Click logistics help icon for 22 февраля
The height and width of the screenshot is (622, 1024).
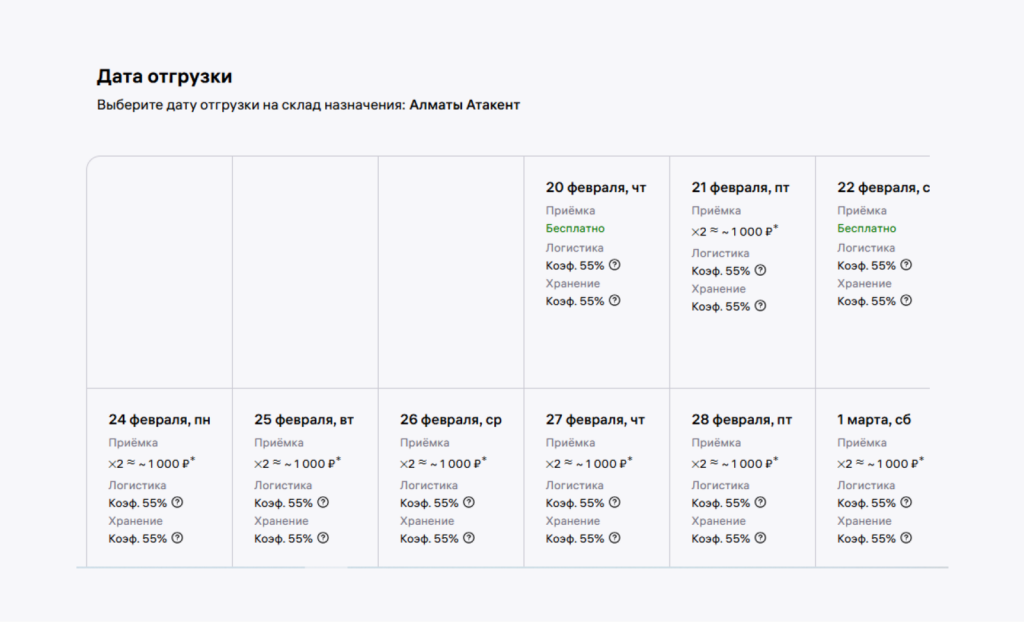click(906, 265)
